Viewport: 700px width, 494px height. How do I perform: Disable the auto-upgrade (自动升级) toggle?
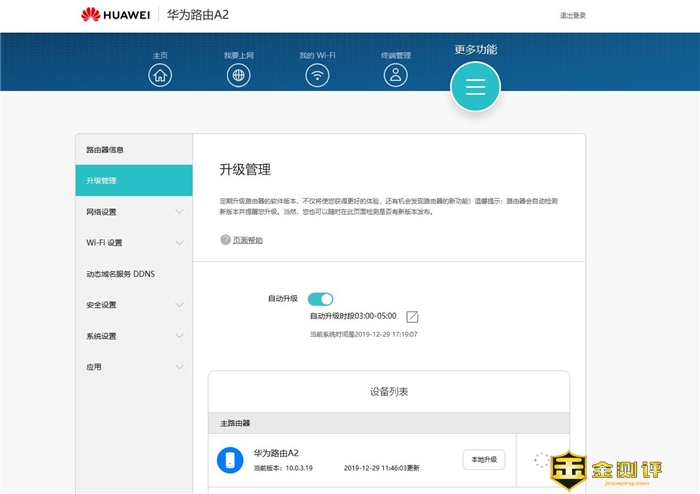320,299
